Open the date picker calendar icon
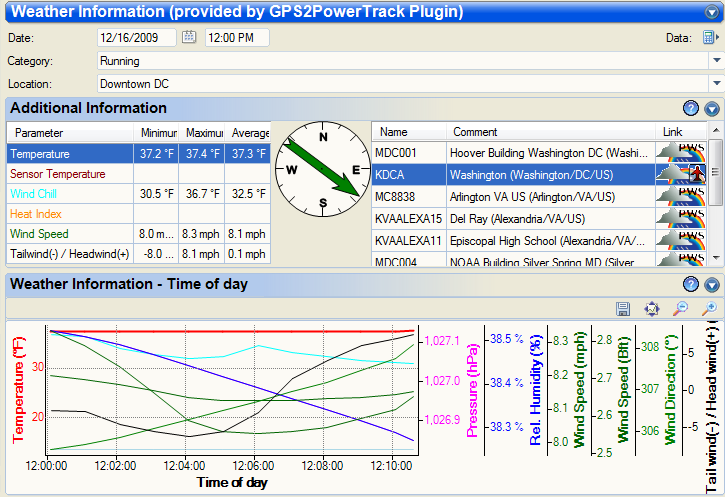The image size is (725, 497). click(x=189, y=37)
